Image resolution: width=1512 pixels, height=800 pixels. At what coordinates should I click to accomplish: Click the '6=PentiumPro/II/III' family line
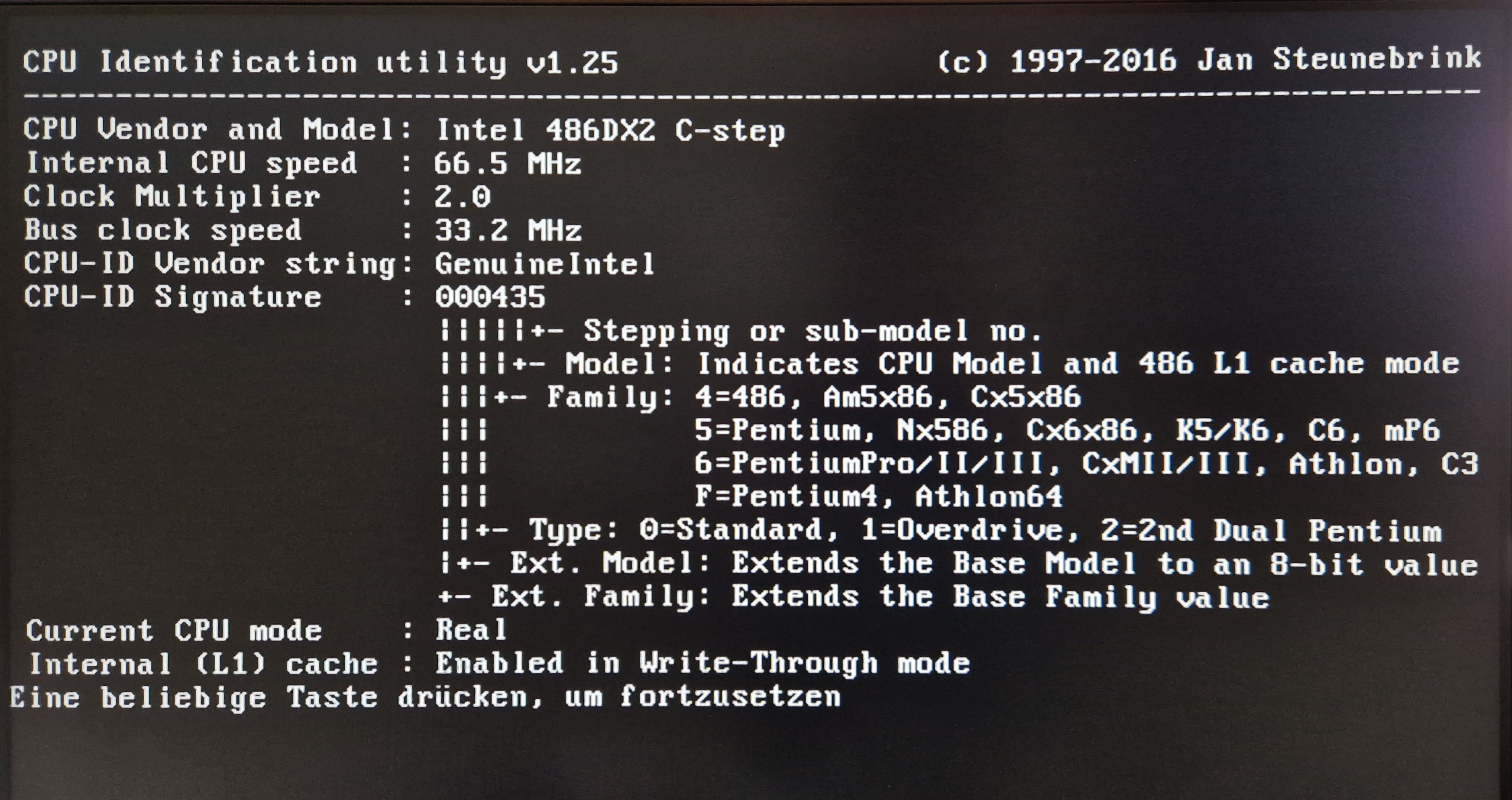pos(1086,464)
